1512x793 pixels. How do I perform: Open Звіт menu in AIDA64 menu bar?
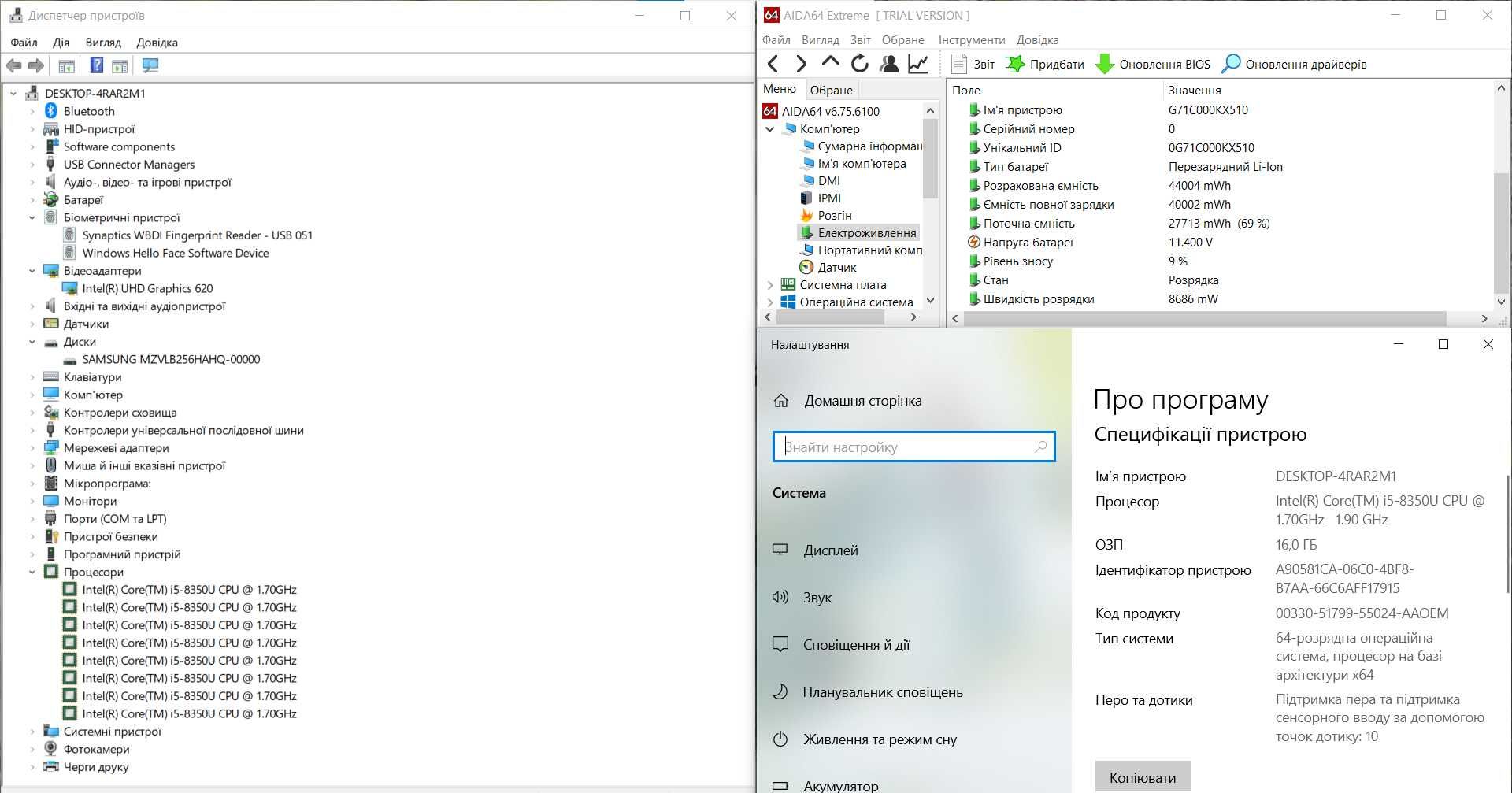tap(860, 40)
